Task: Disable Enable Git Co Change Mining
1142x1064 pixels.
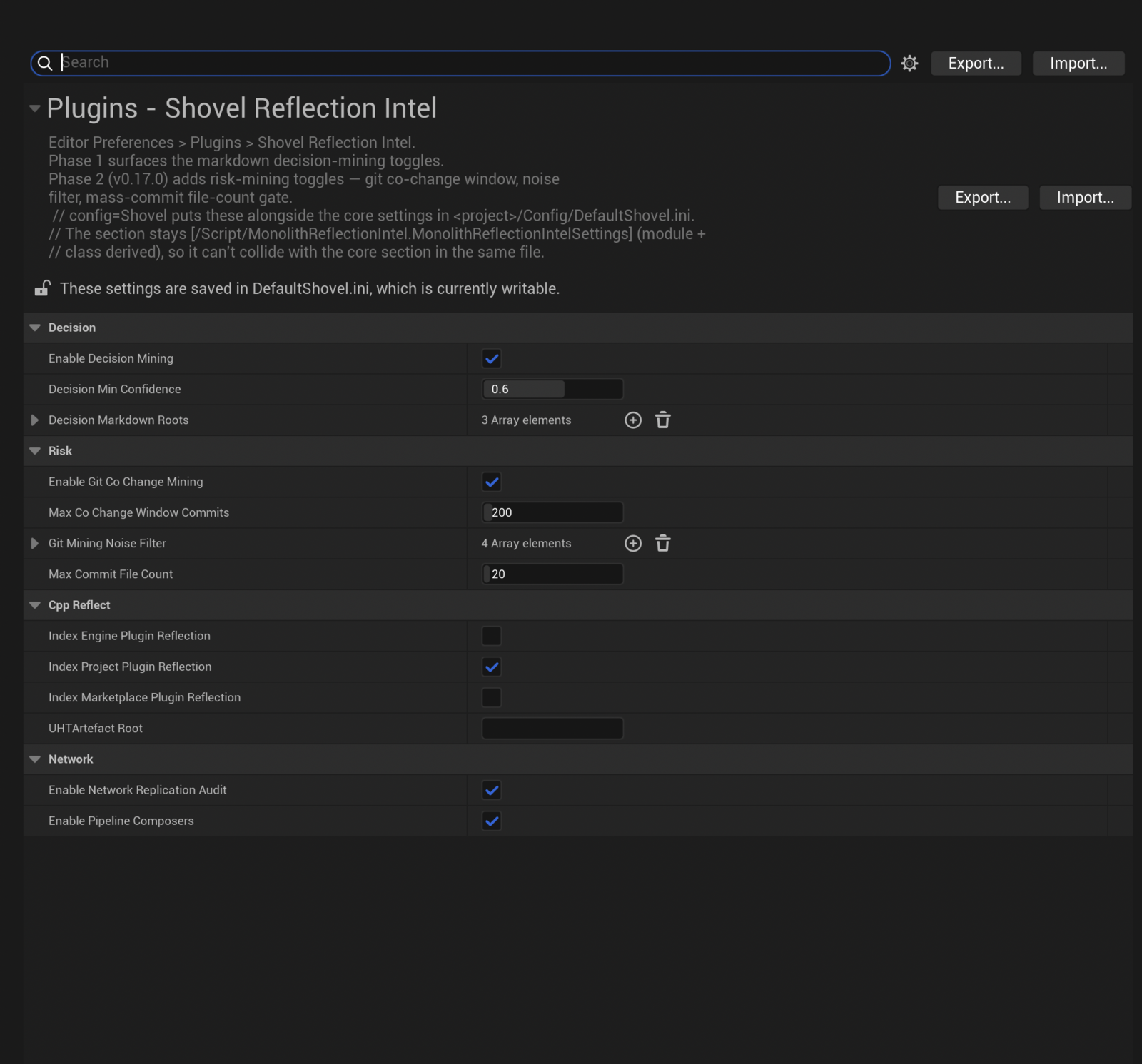Action: [492, 482]
